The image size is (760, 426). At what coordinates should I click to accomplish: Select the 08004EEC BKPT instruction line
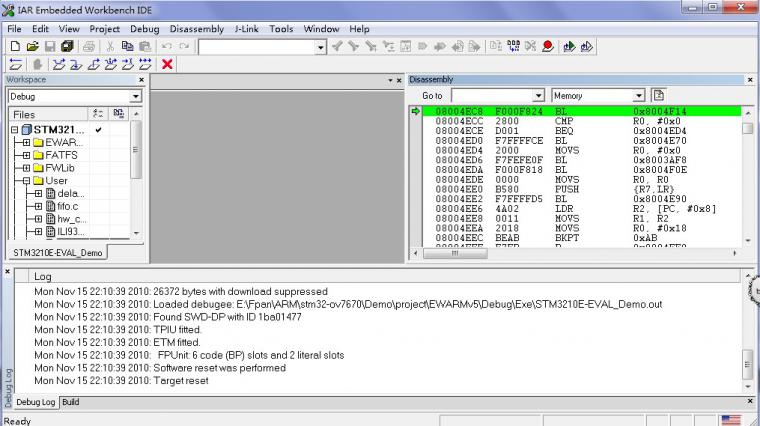(x=582, y=238)
